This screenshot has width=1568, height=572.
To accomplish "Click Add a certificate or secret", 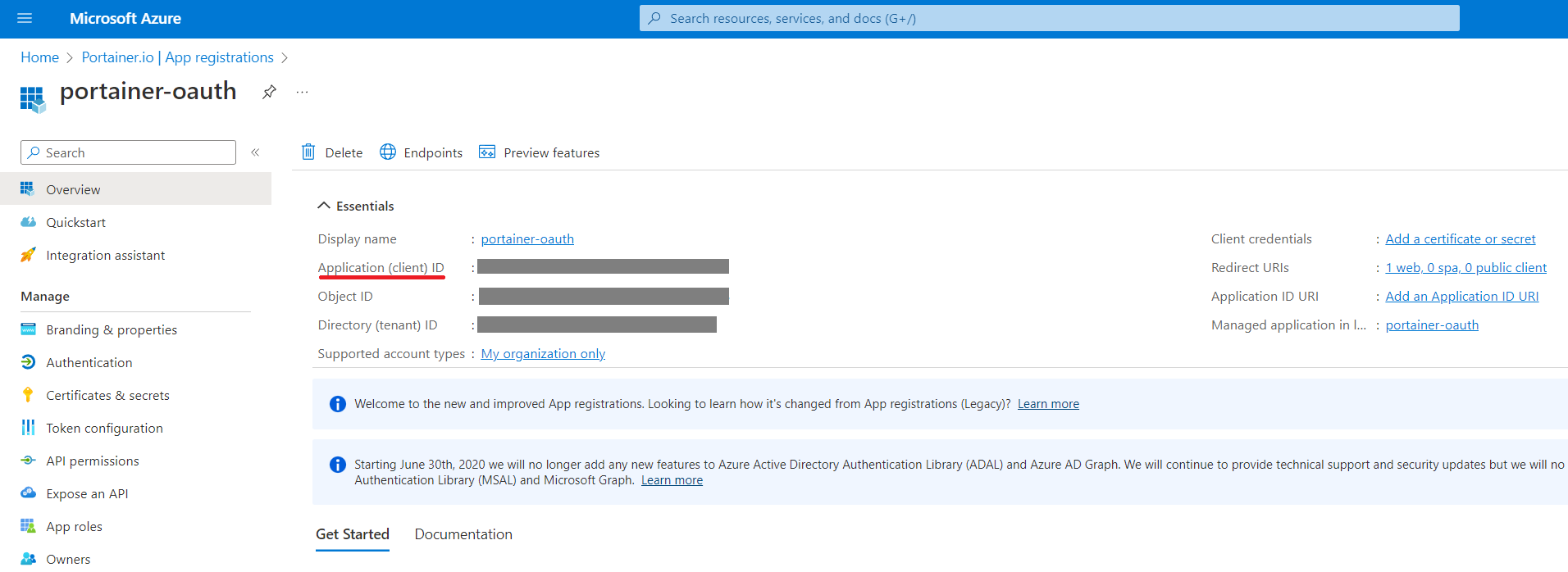I will 1460,239.
